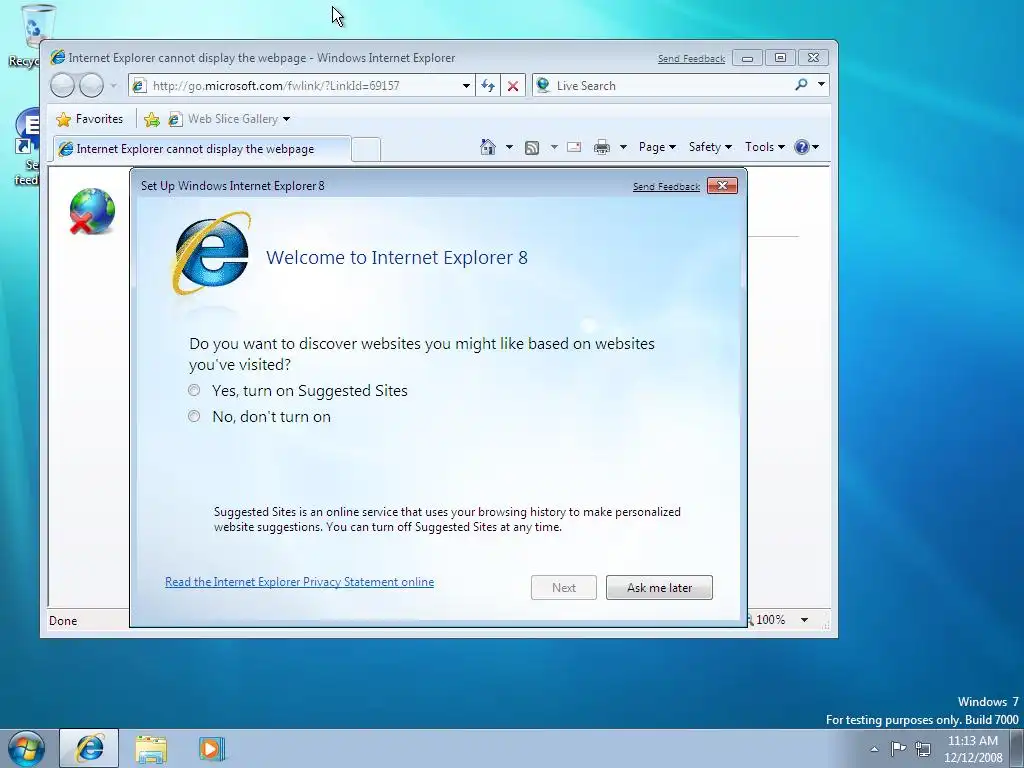Click the Action Center flag tray icon

point(899,748)
